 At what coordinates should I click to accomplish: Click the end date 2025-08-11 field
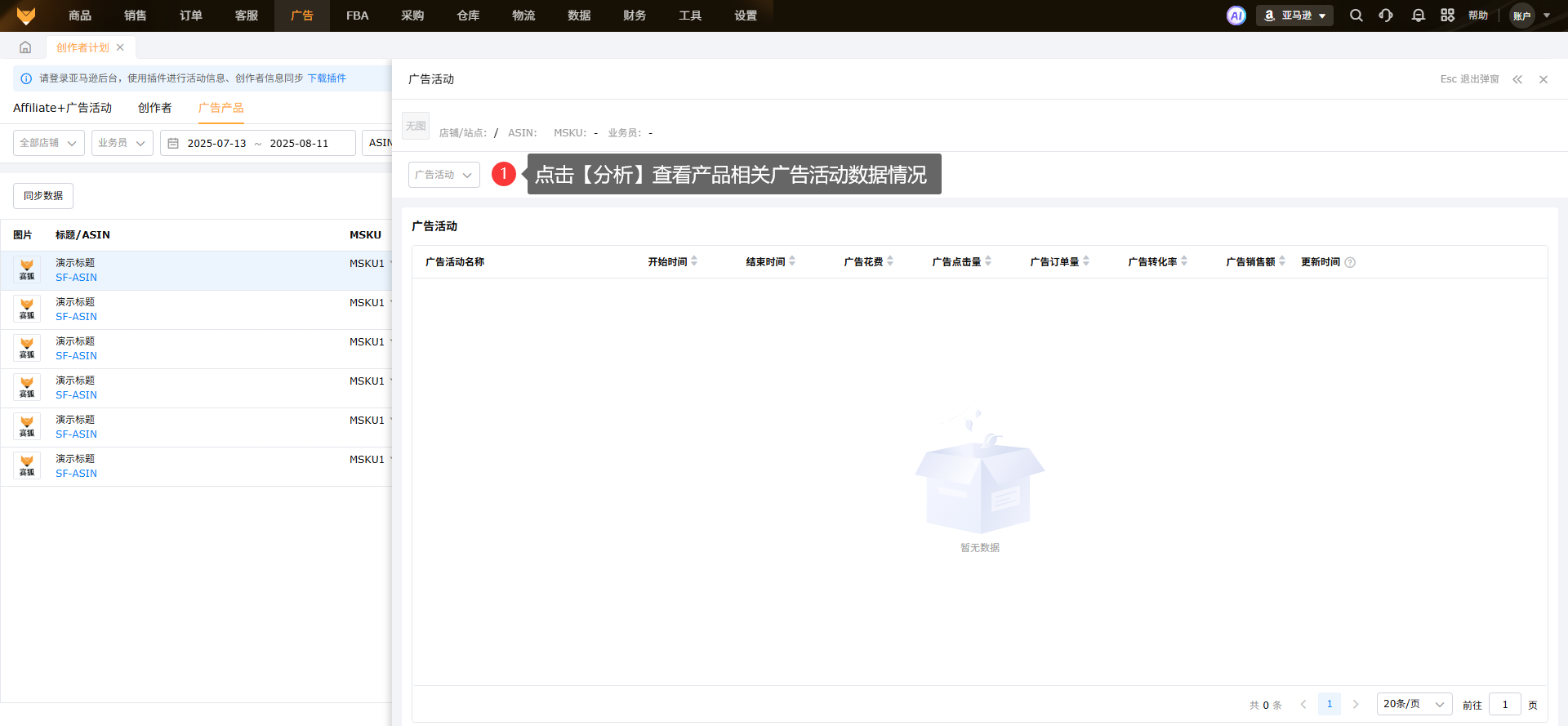299,143
